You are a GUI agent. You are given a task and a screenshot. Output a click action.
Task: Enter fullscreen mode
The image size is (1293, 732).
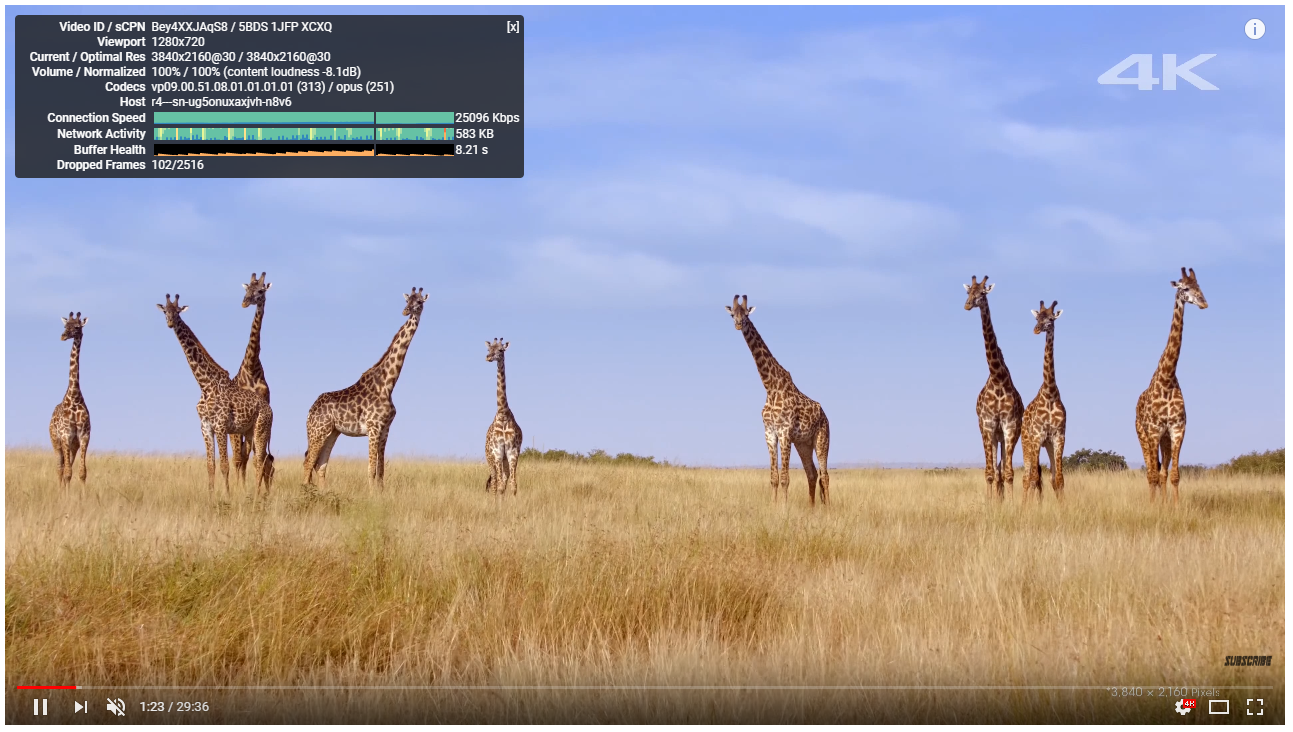click(x=1254, y=707)
